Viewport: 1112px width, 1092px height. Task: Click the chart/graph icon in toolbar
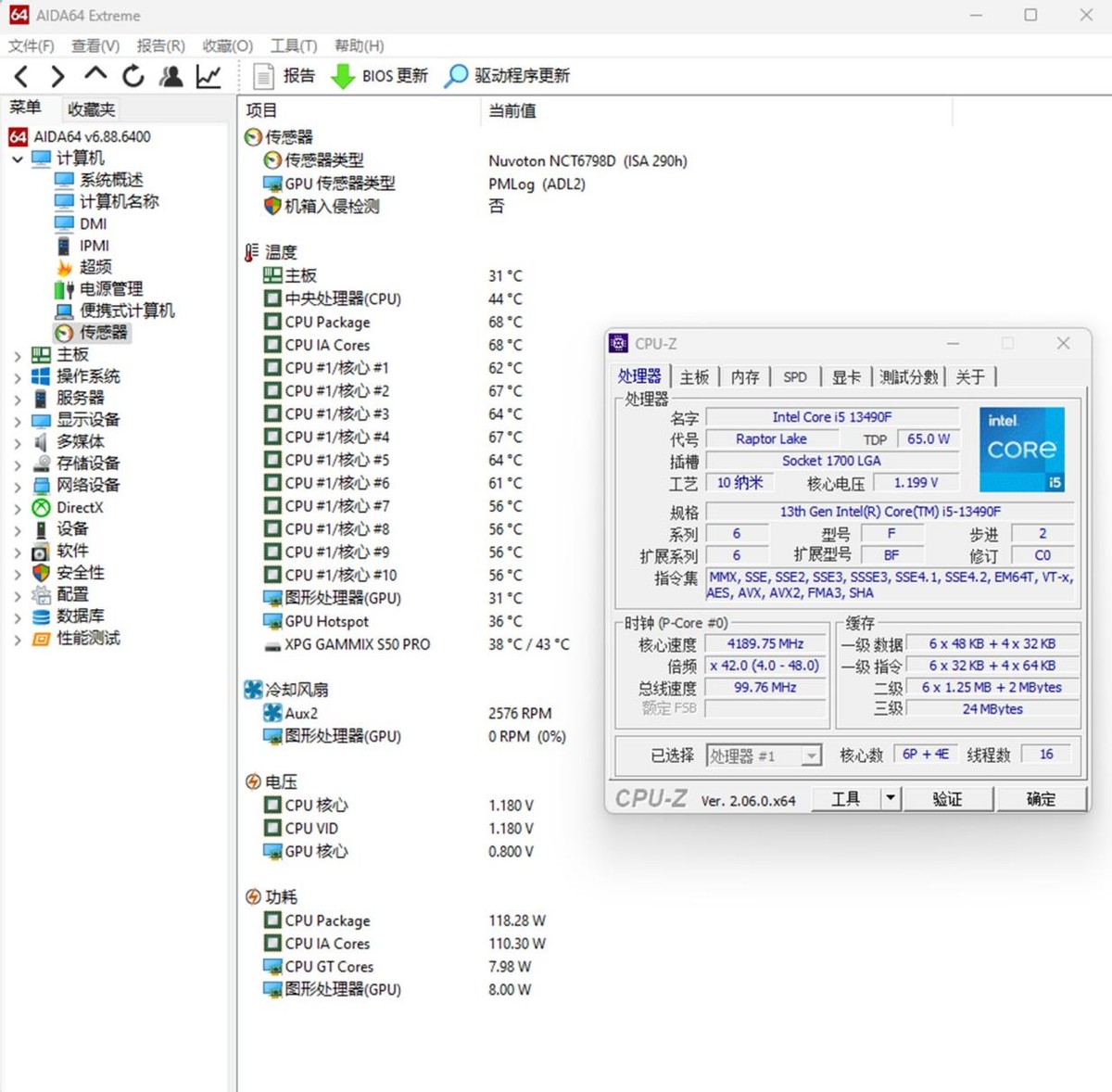pos(208,77)
